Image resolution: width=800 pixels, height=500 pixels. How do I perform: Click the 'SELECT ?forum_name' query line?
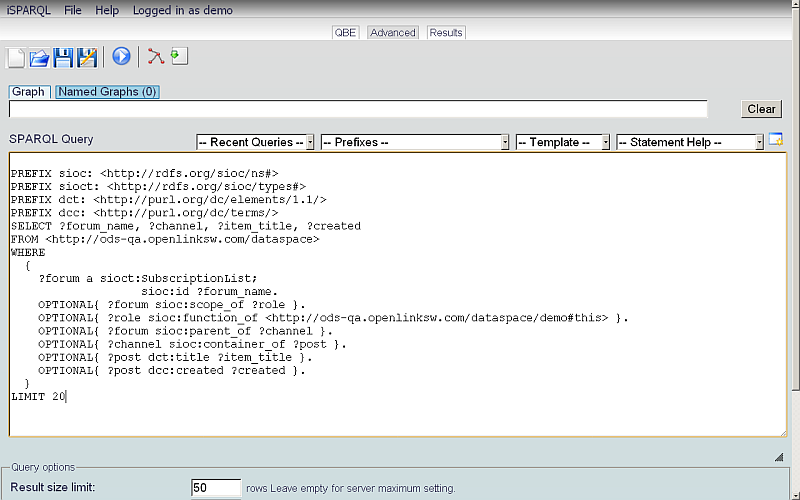186,226
